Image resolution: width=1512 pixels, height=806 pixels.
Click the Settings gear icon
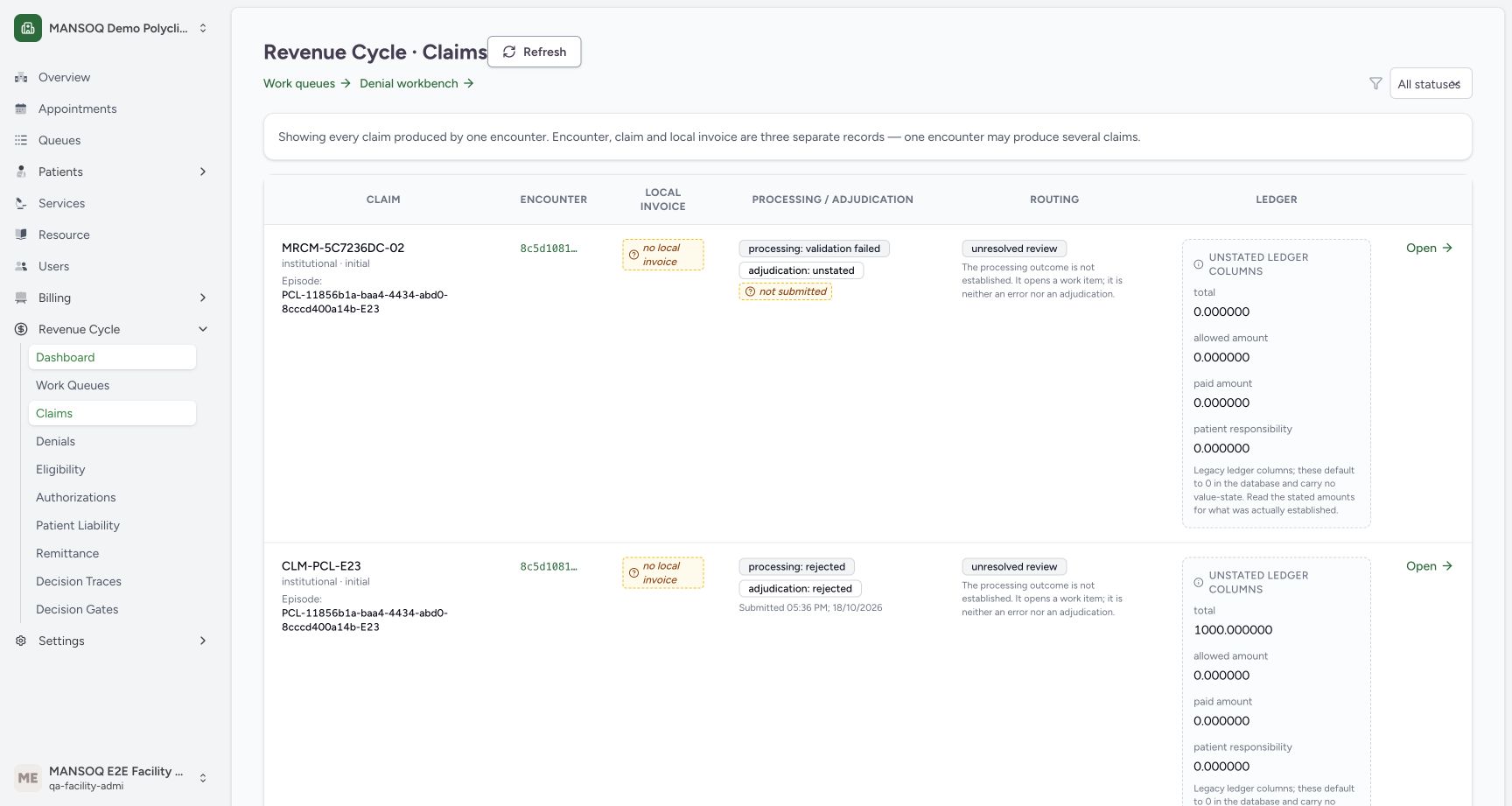[21, 641]
